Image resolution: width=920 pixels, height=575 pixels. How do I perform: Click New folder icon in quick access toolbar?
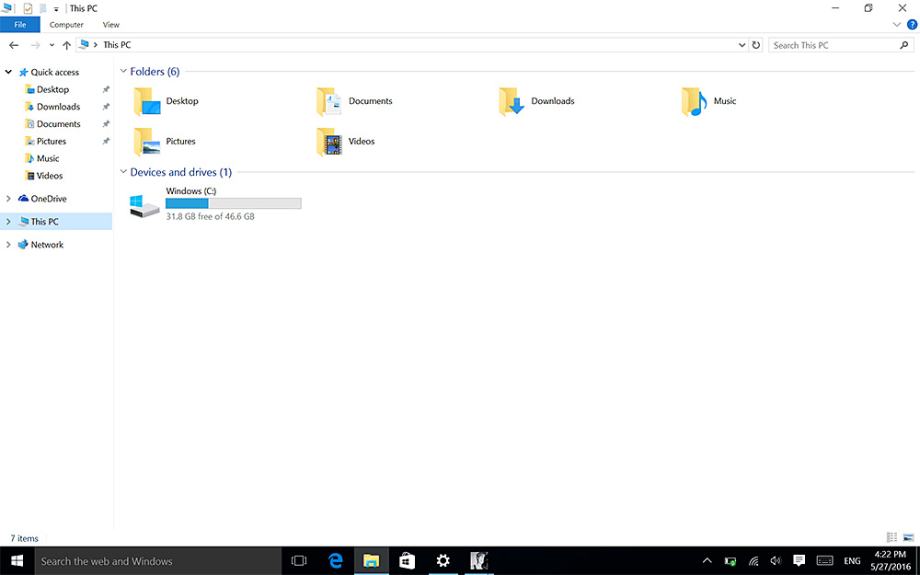click(43, 8)
